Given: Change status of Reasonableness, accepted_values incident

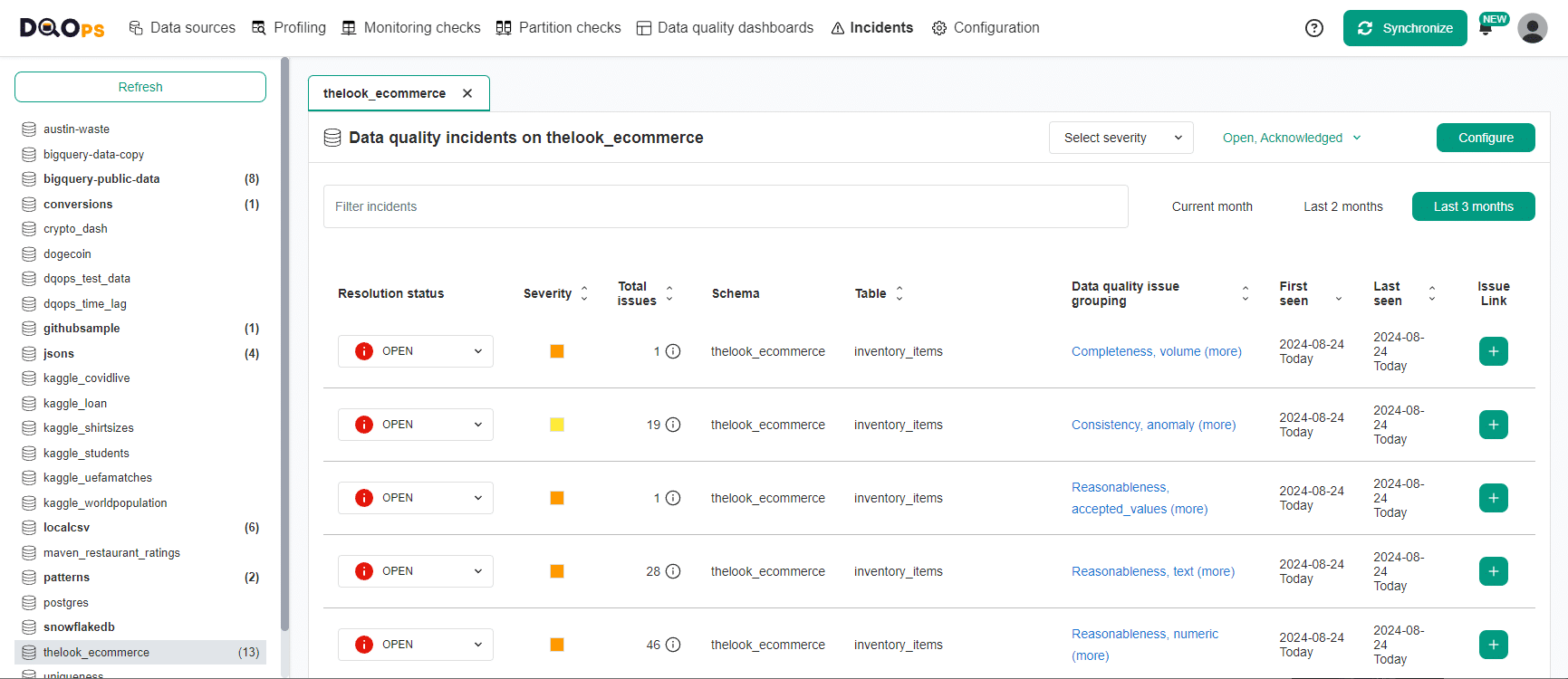Looking at the screenshot, I should [416, 498].
